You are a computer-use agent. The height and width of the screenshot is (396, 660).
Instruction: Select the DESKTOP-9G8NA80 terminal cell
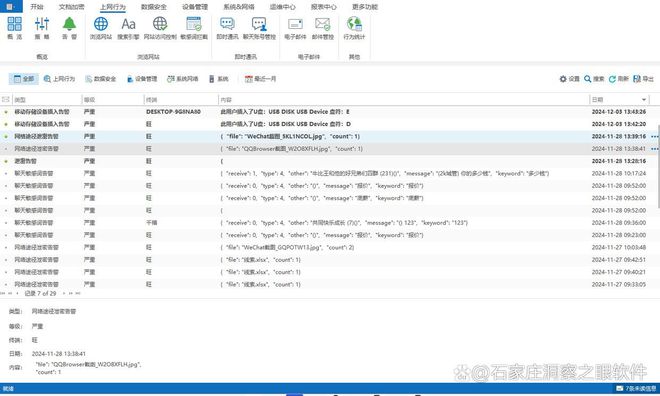click(173, 112)
